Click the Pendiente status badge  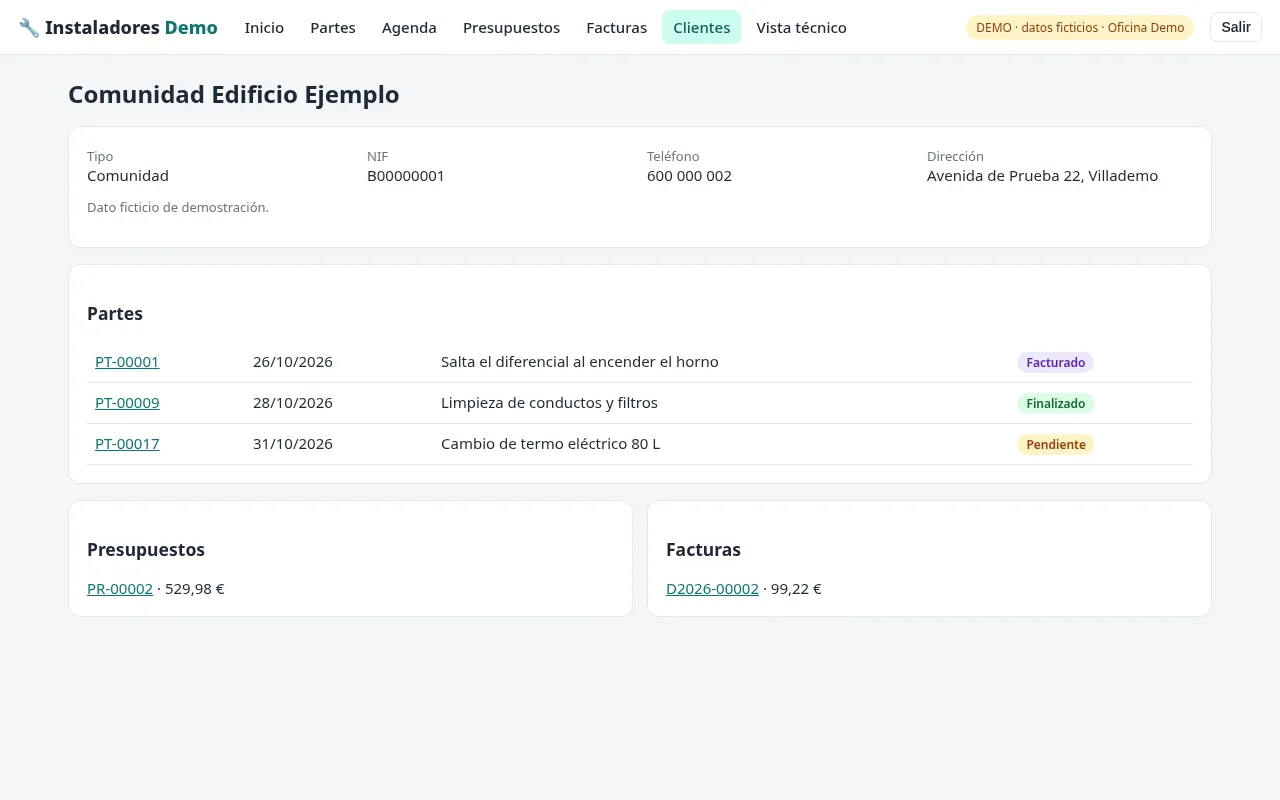[x=1055, y=445]
